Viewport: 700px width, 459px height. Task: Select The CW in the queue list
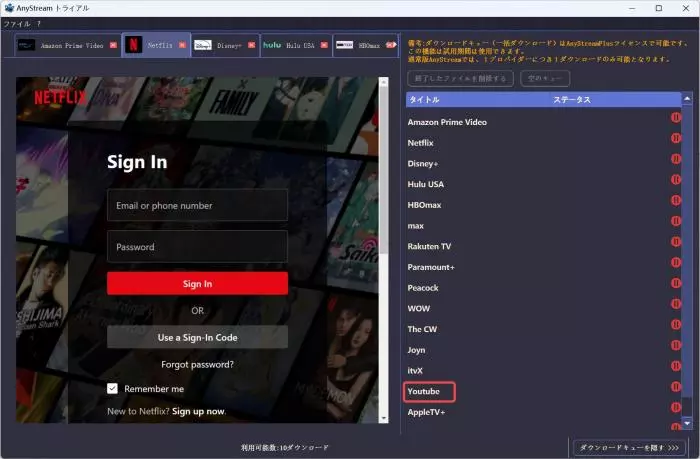[422, 329]
